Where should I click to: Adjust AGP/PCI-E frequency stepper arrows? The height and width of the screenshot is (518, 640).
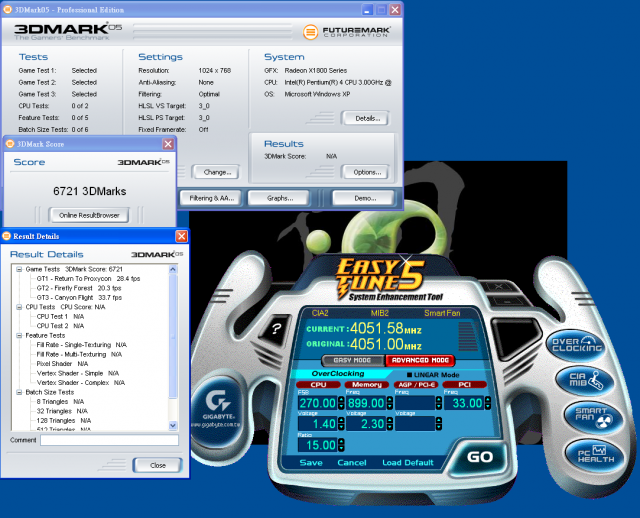[x=439, y=403]
